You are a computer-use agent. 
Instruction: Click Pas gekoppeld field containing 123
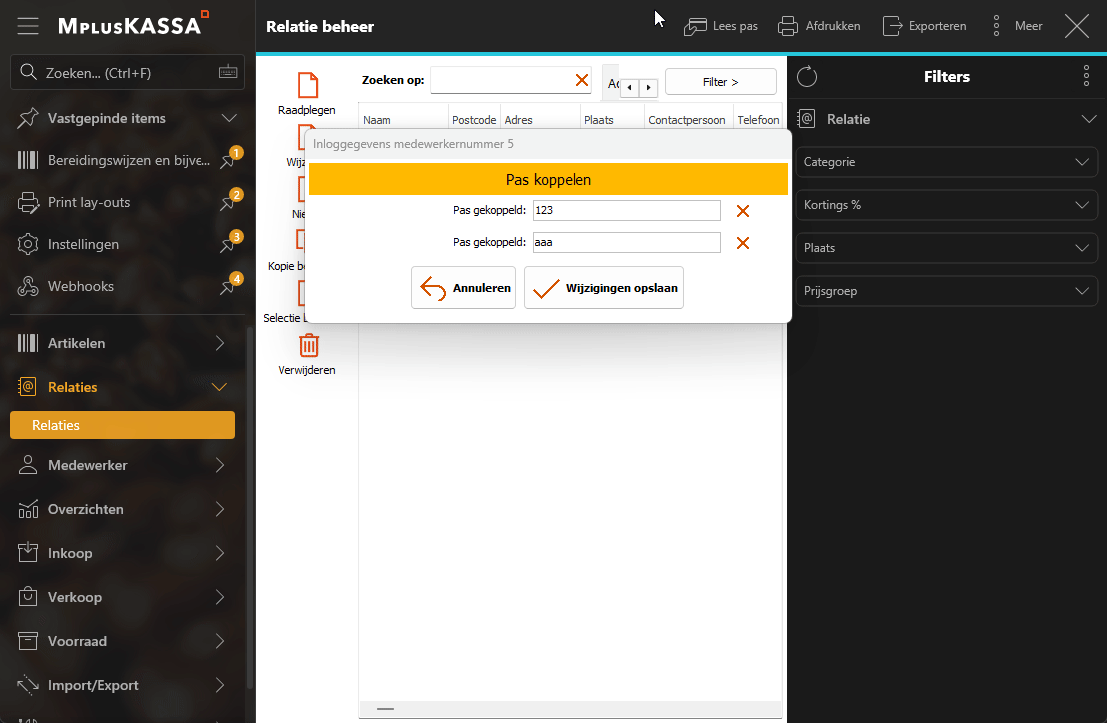(626, 210)
